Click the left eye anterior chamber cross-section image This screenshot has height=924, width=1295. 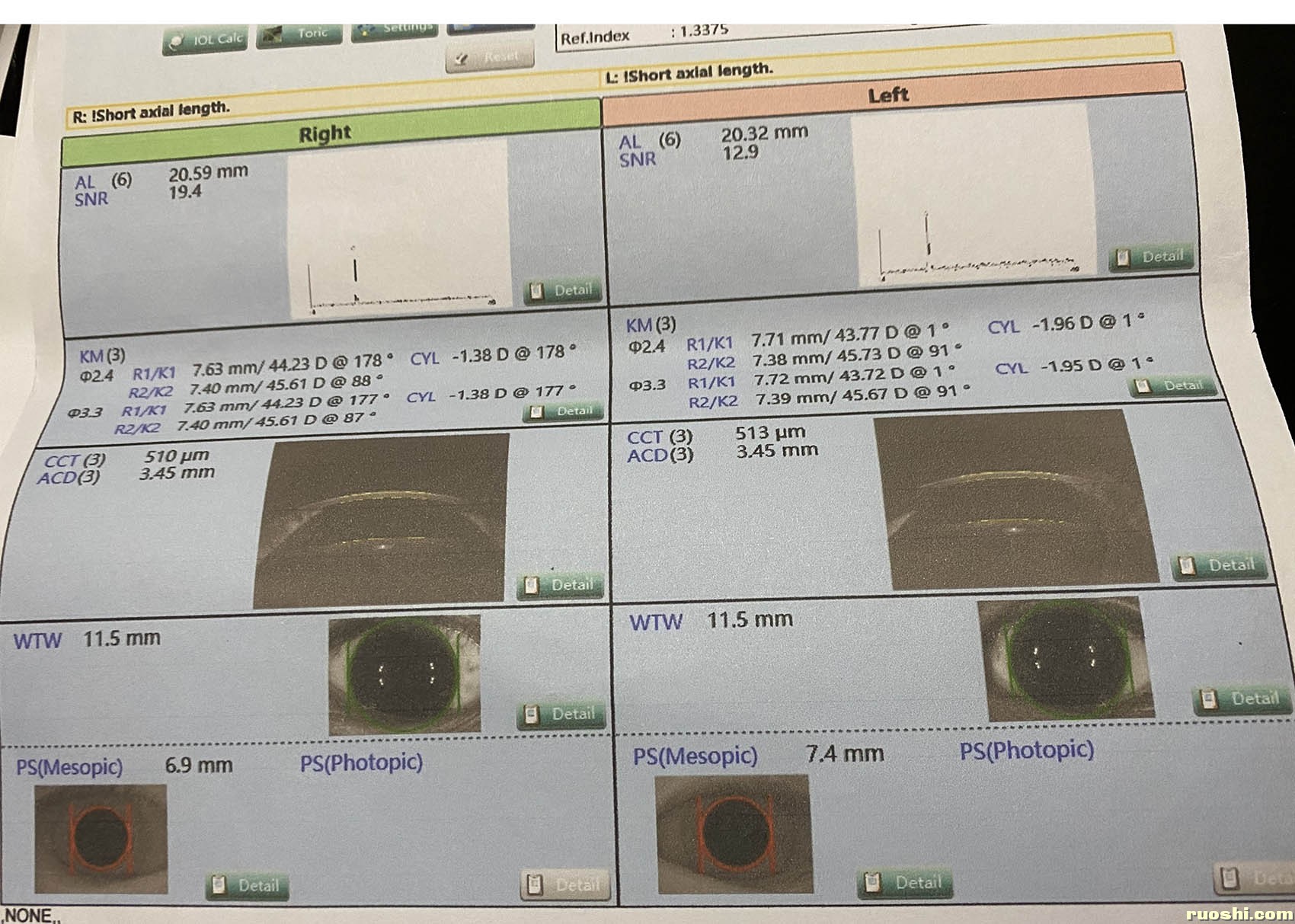[1015, 500]
